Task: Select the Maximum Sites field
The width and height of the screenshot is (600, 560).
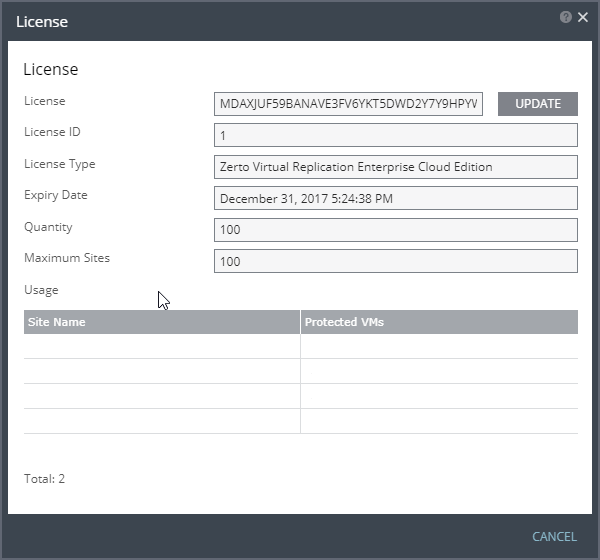Action: [396, 261]
